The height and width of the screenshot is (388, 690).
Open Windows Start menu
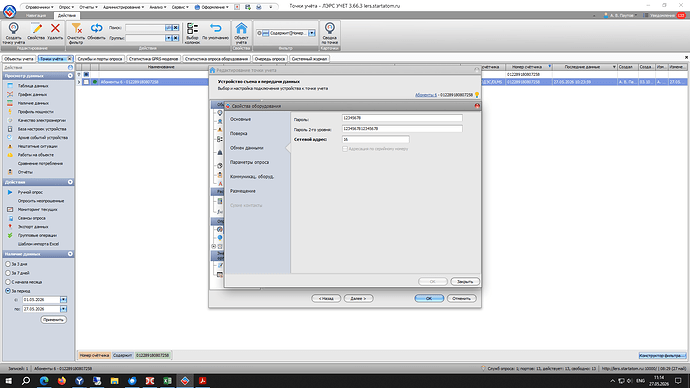coord(8,381)
